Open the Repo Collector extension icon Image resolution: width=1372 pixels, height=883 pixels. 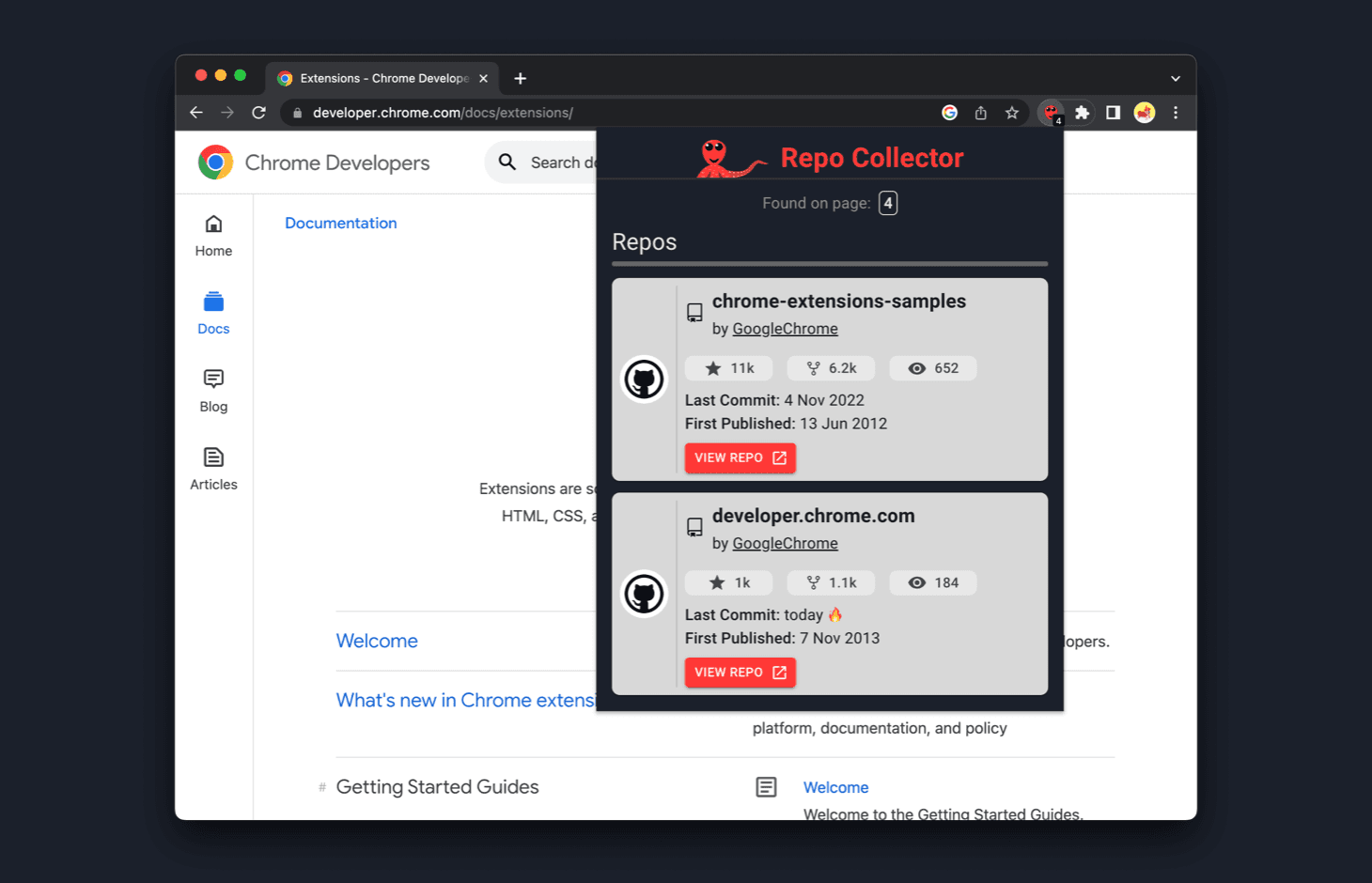tap(1051, 112)
